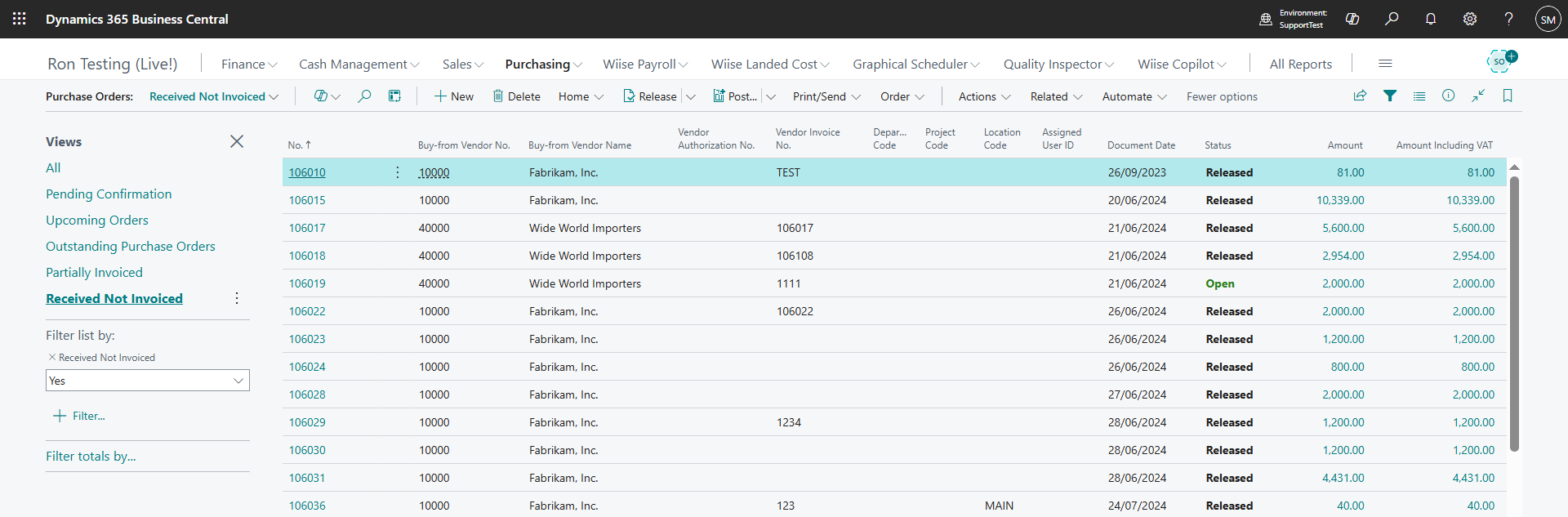
Task: Remove the Received Not Invoiced filter
Action: tap(52, 357)
